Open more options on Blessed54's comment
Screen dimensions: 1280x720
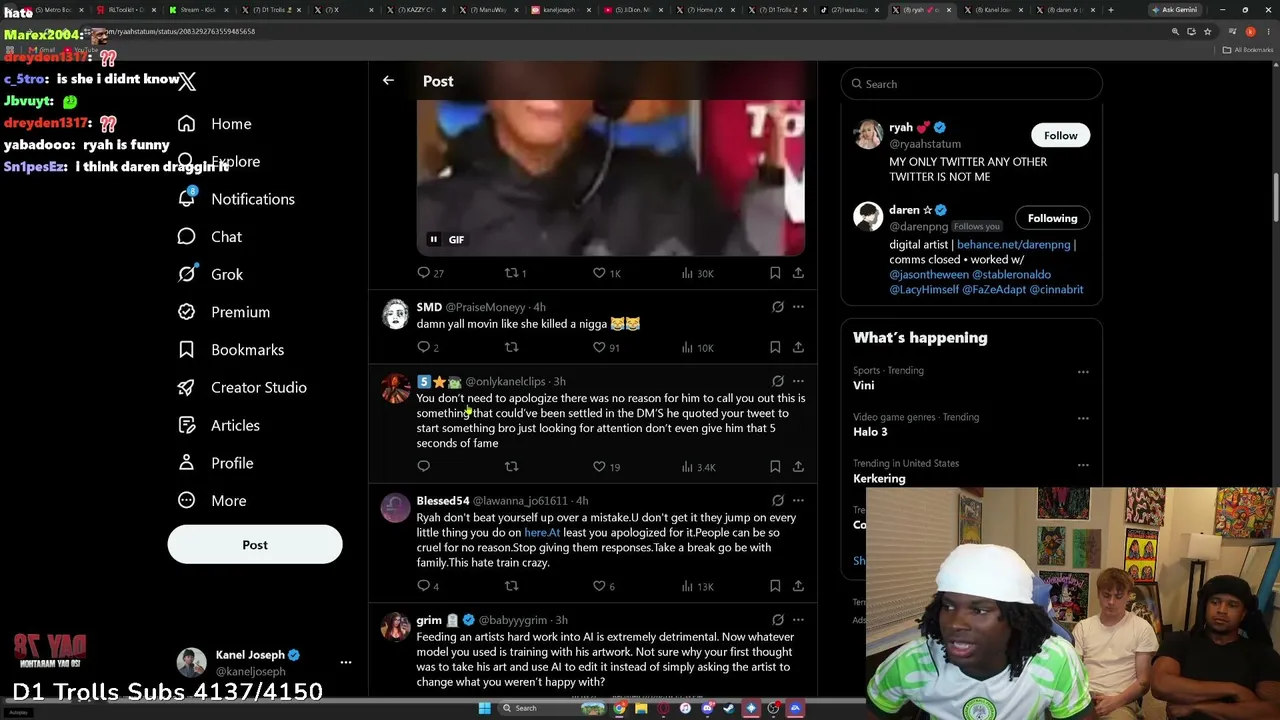point(798,500)
